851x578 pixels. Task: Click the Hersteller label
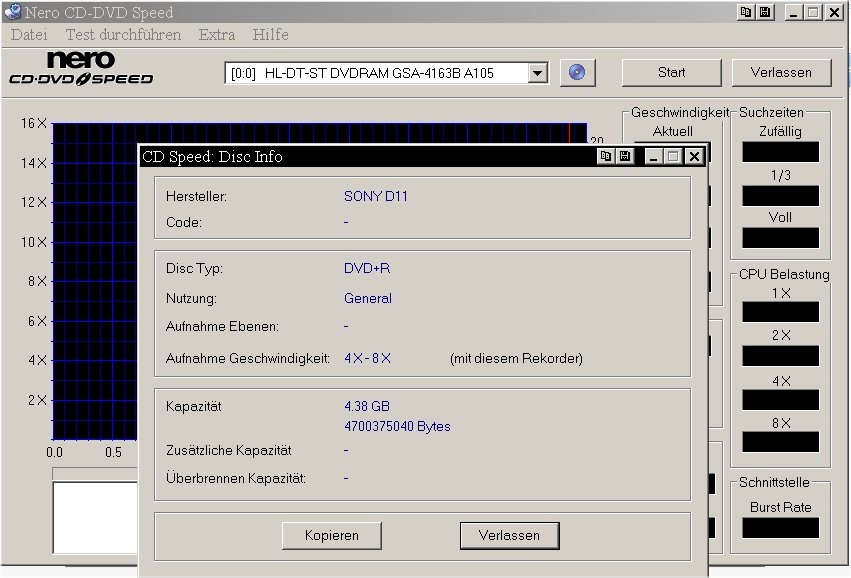(x=196, y=196)
